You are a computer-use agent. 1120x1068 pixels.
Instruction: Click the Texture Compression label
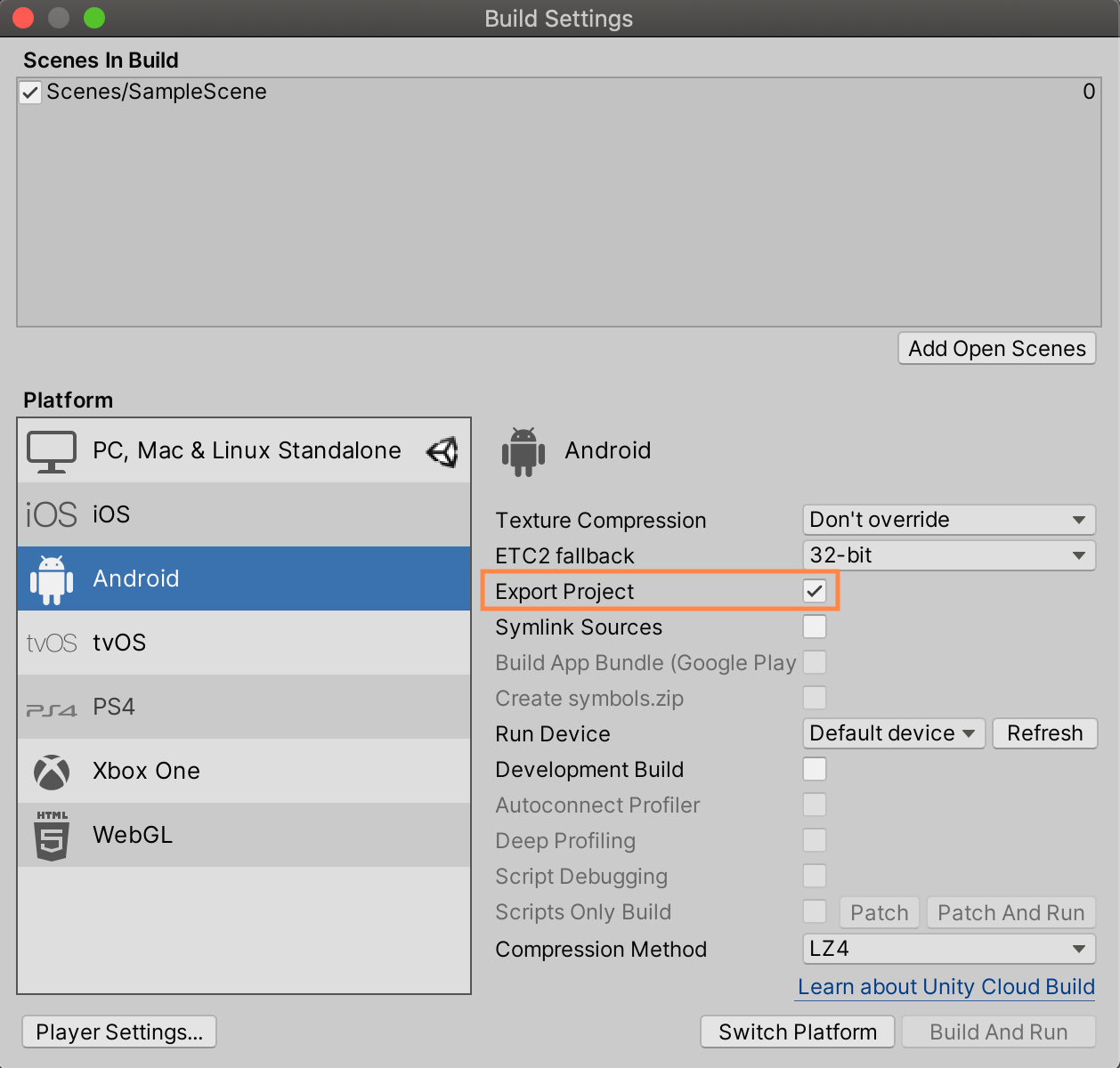601,521
